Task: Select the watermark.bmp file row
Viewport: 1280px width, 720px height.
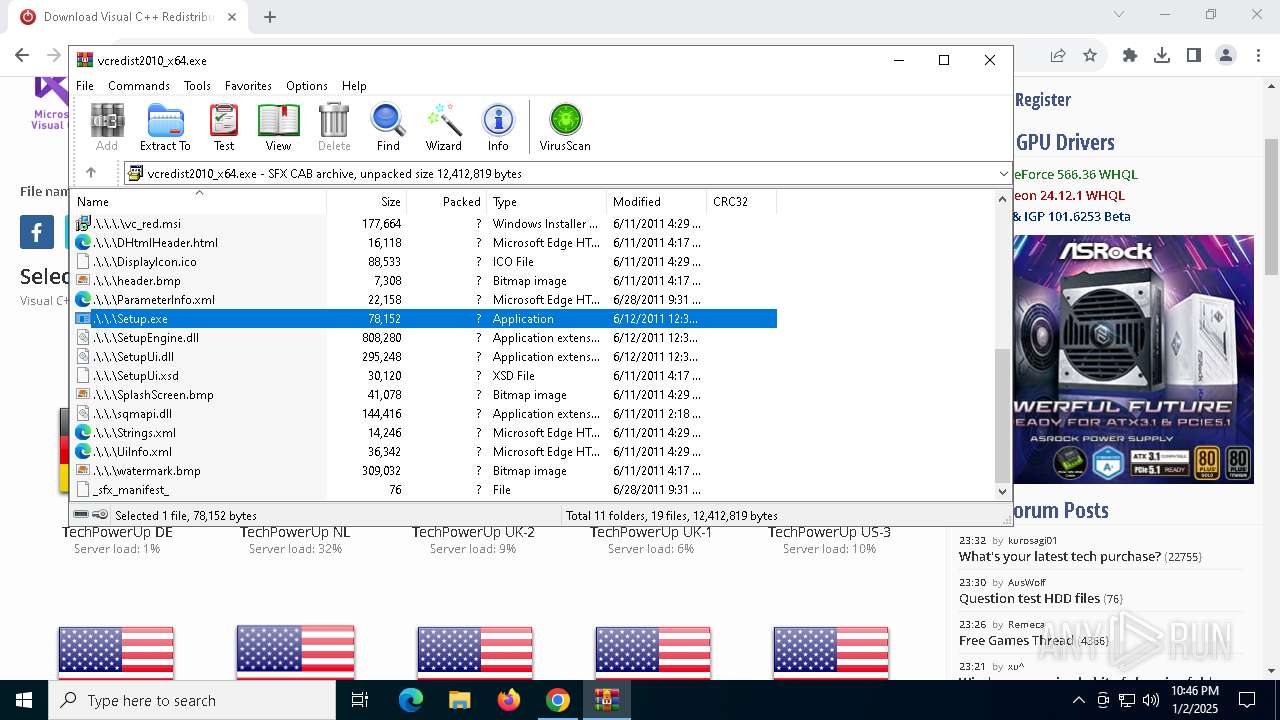Action: coord(425,471)
